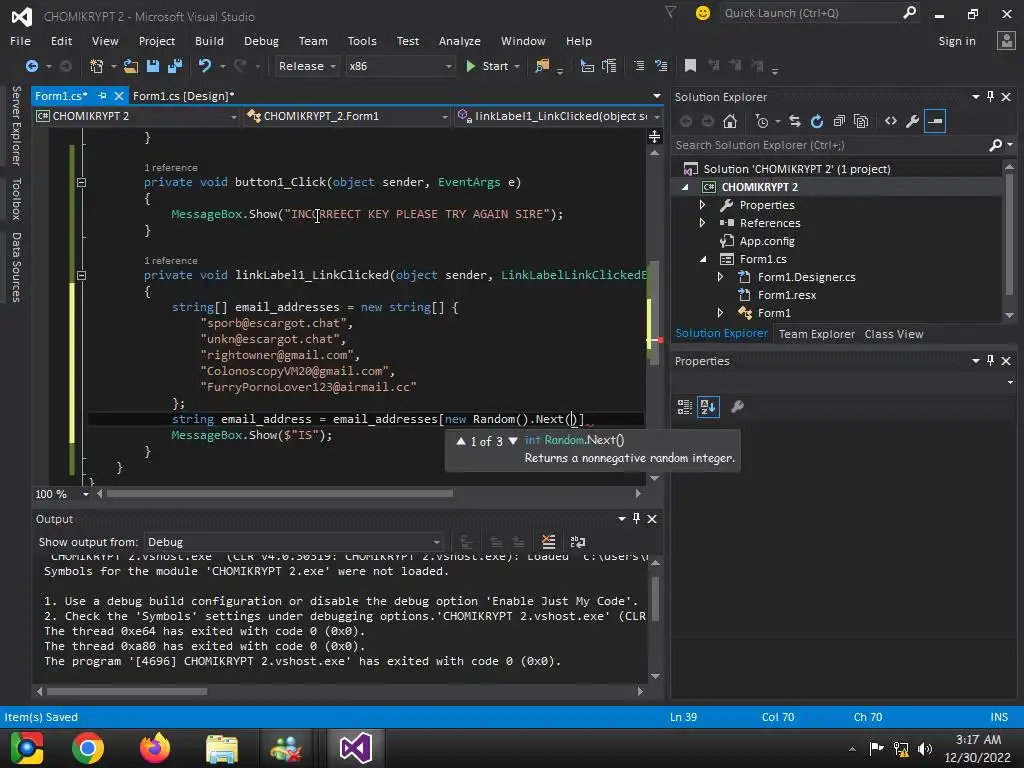Click Sync with Active Document icon

(795, 121)
